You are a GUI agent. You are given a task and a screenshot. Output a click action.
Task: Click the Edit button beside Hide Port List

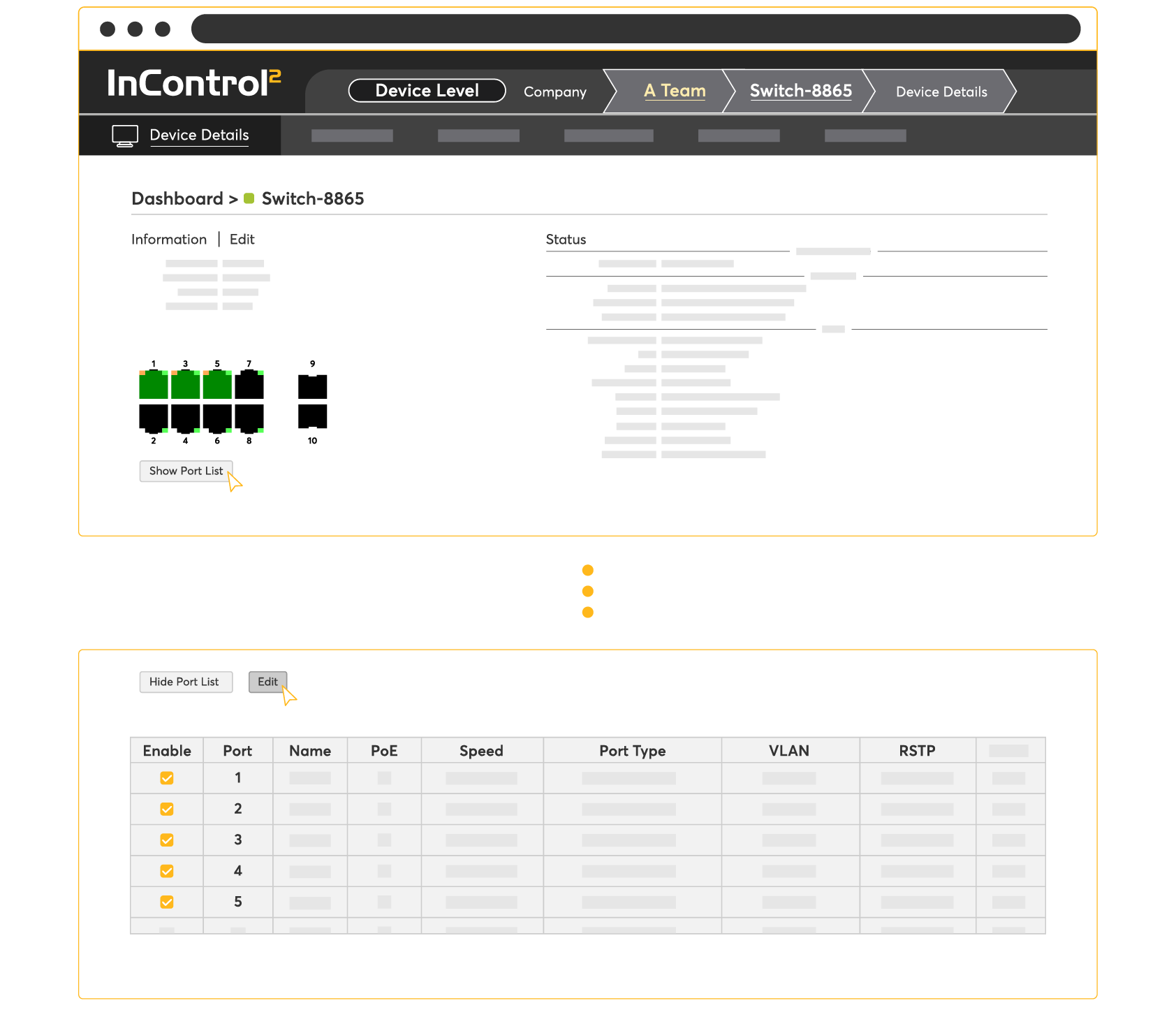(x=268, y=682)
